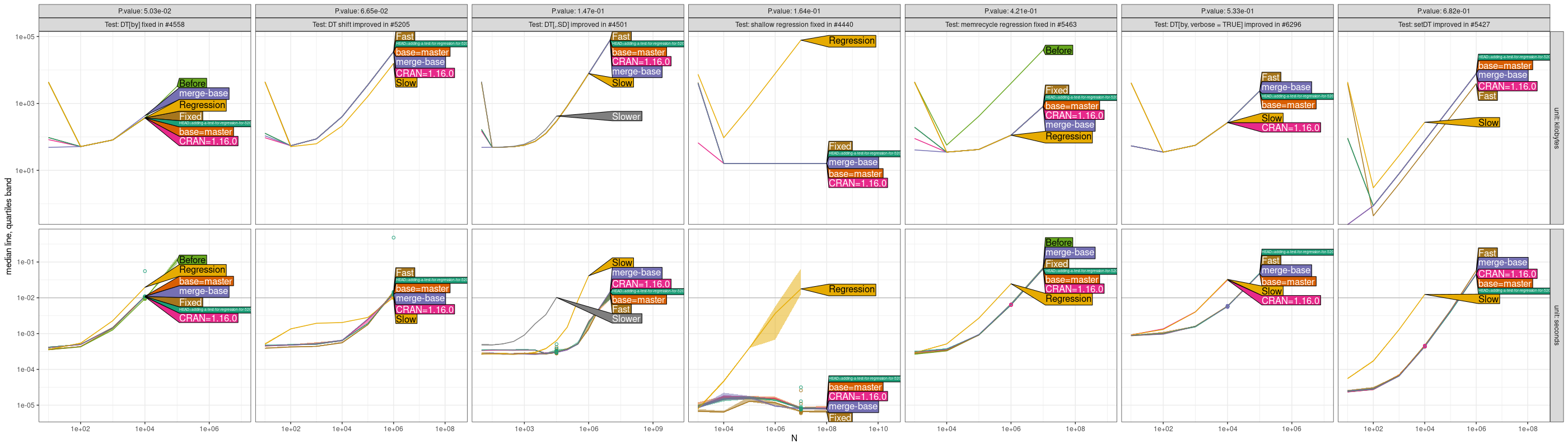Click 'merge-base' label in DT shift kilobytes panel
The height and width of the screenshot is (448, 1568).
click(x=420, y=62)
